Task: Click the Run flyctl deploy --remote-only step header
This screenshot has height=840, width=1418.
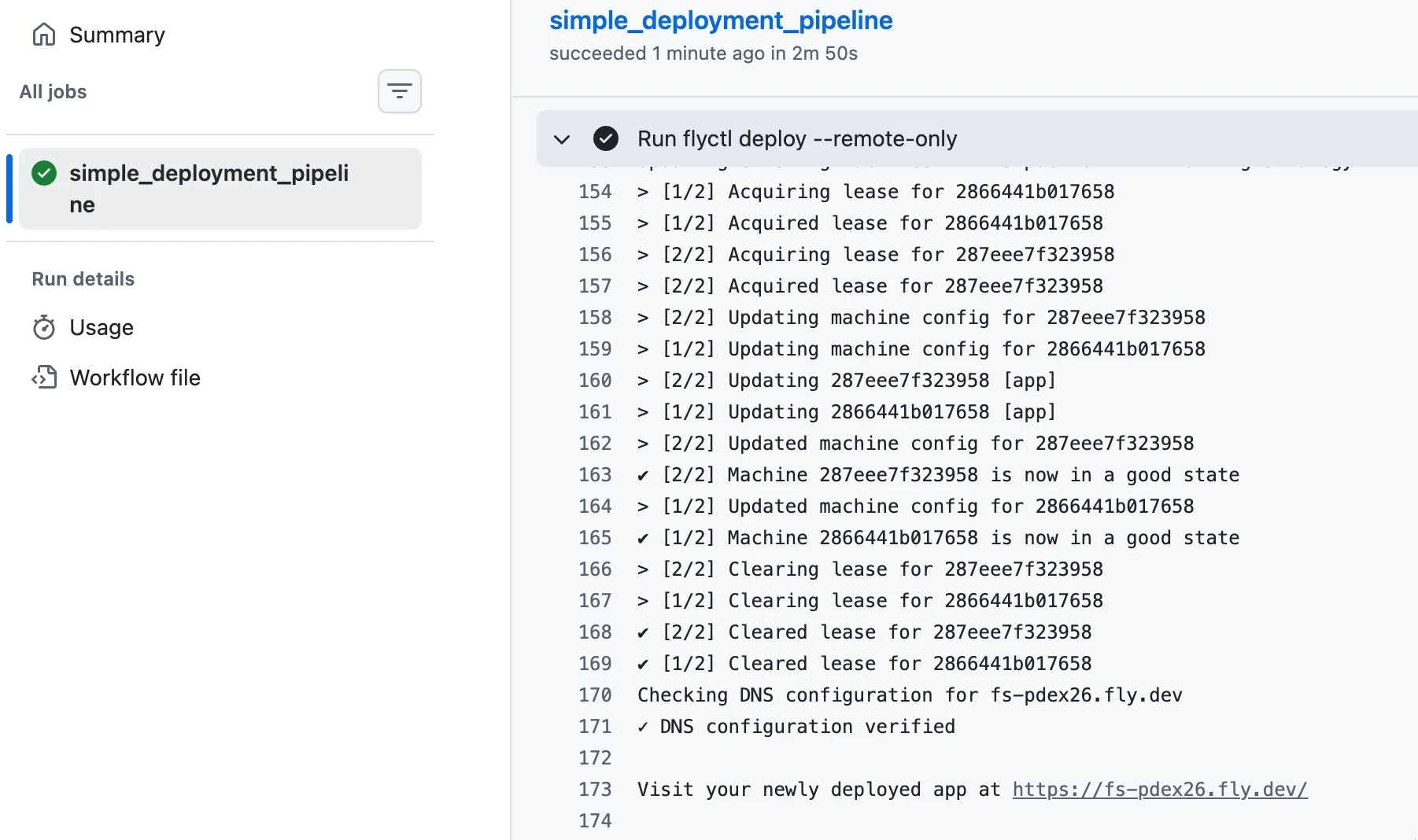Action: (x=977, y=138)
